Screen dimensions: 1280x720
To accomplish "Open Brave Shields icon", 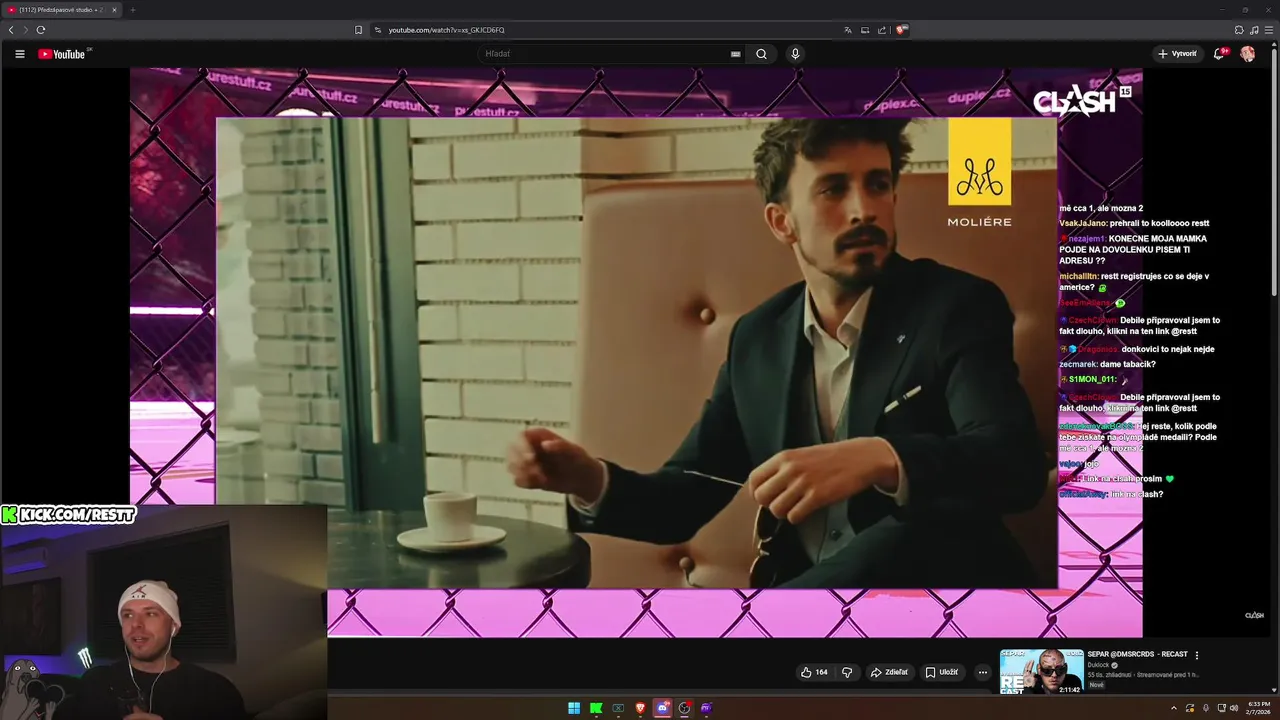I will point(901,30).
